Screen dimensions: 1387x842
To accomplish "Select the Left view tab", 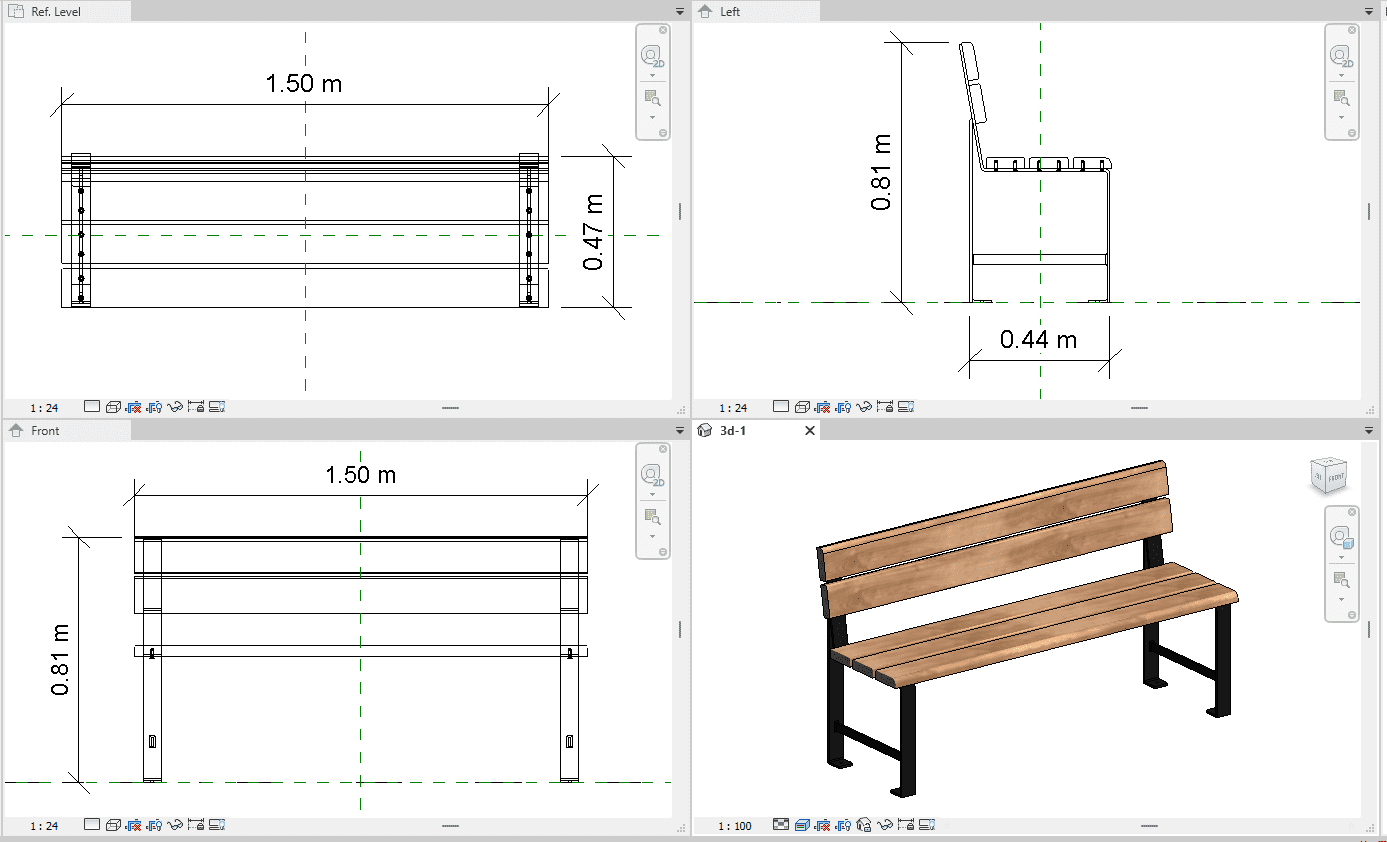I will click(x=730, y=11).
